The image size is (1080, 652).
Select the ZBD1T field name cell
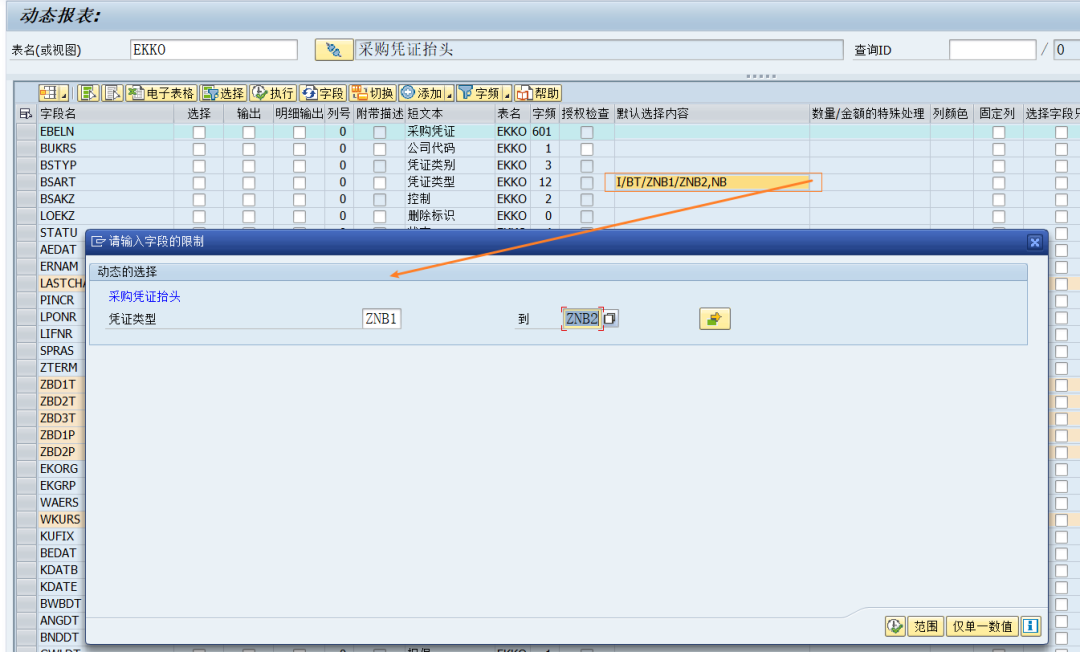(x=61, y=384)
